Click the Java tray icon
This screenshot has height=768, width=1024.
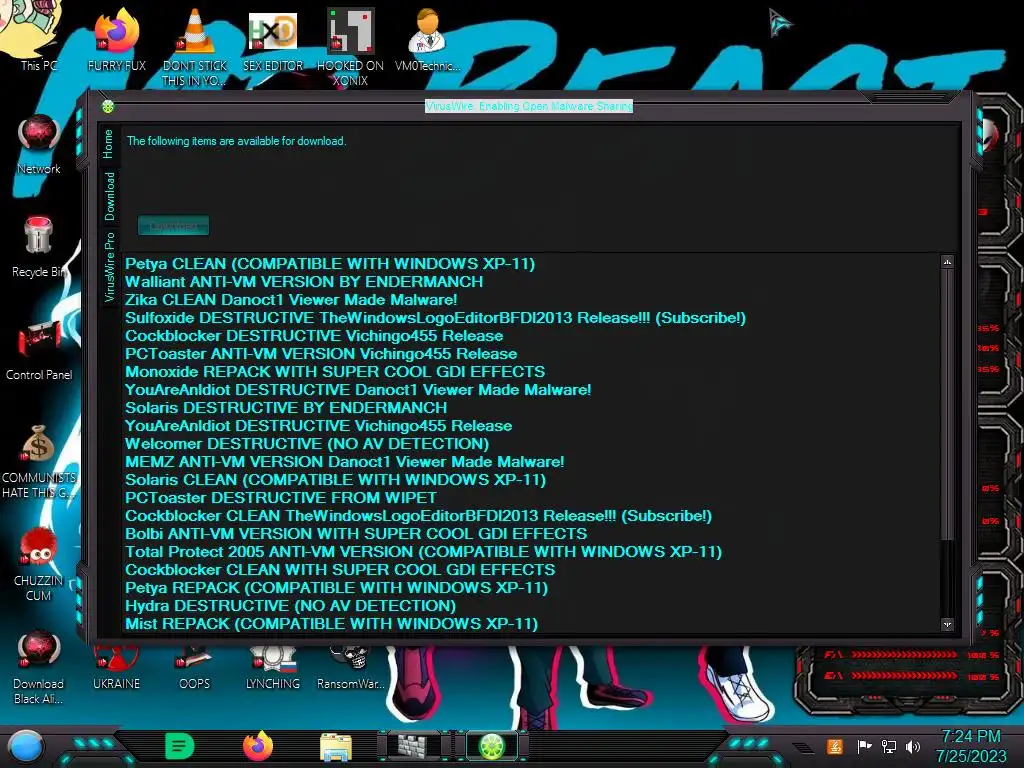[835, 746]
